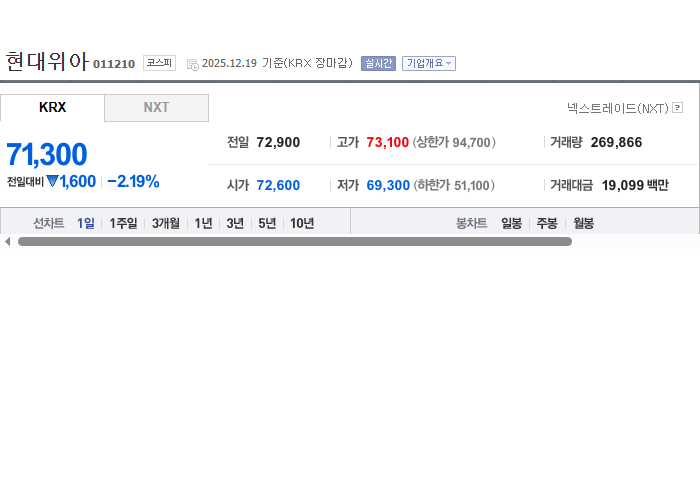The height and width of the screenshot is (490, 700).
Task: Select the 1년 line chart period
Action: pos(203,223)
